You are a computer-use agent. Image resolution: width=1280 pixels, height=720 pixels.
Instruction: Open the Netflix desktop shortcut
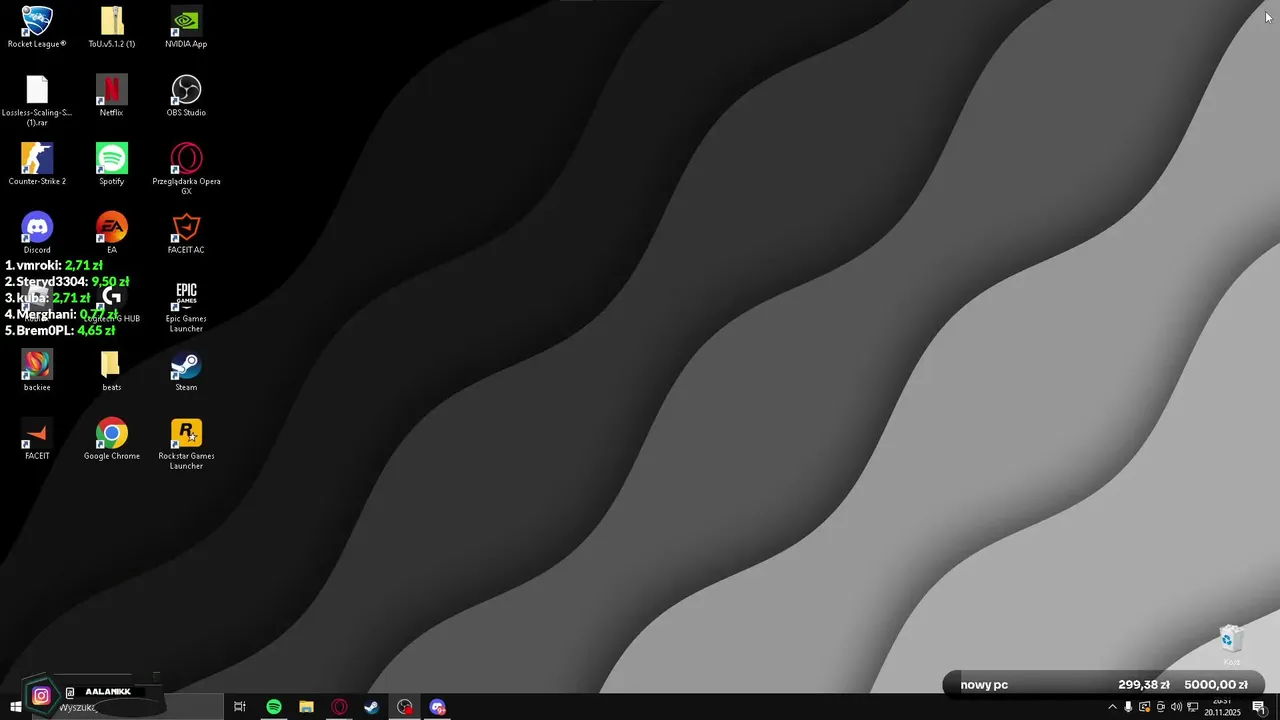pyautogui.click(x=112, y=96)
